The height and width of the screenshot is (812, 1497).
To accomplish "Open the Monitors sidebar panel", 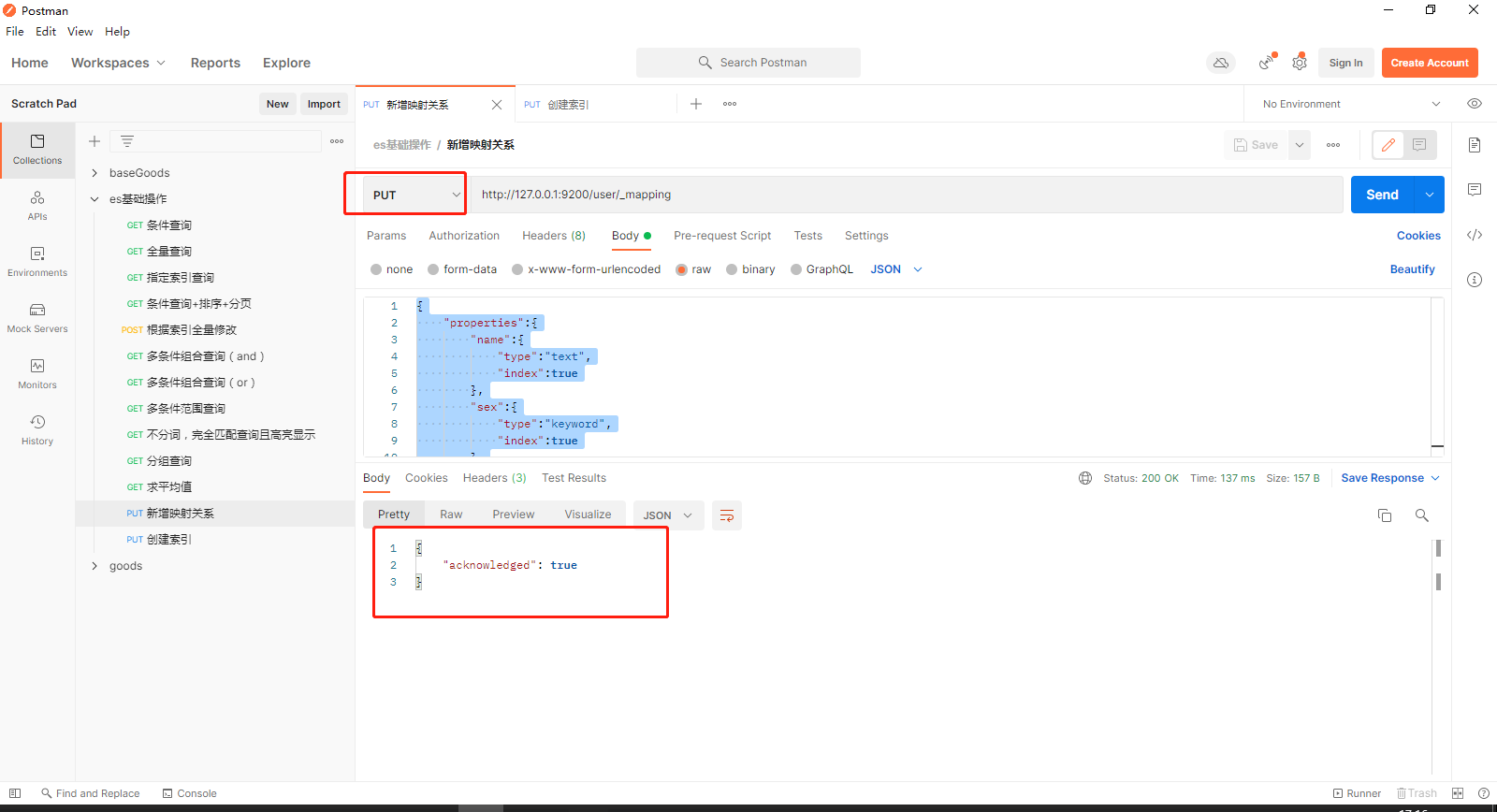I will point(37,374).
